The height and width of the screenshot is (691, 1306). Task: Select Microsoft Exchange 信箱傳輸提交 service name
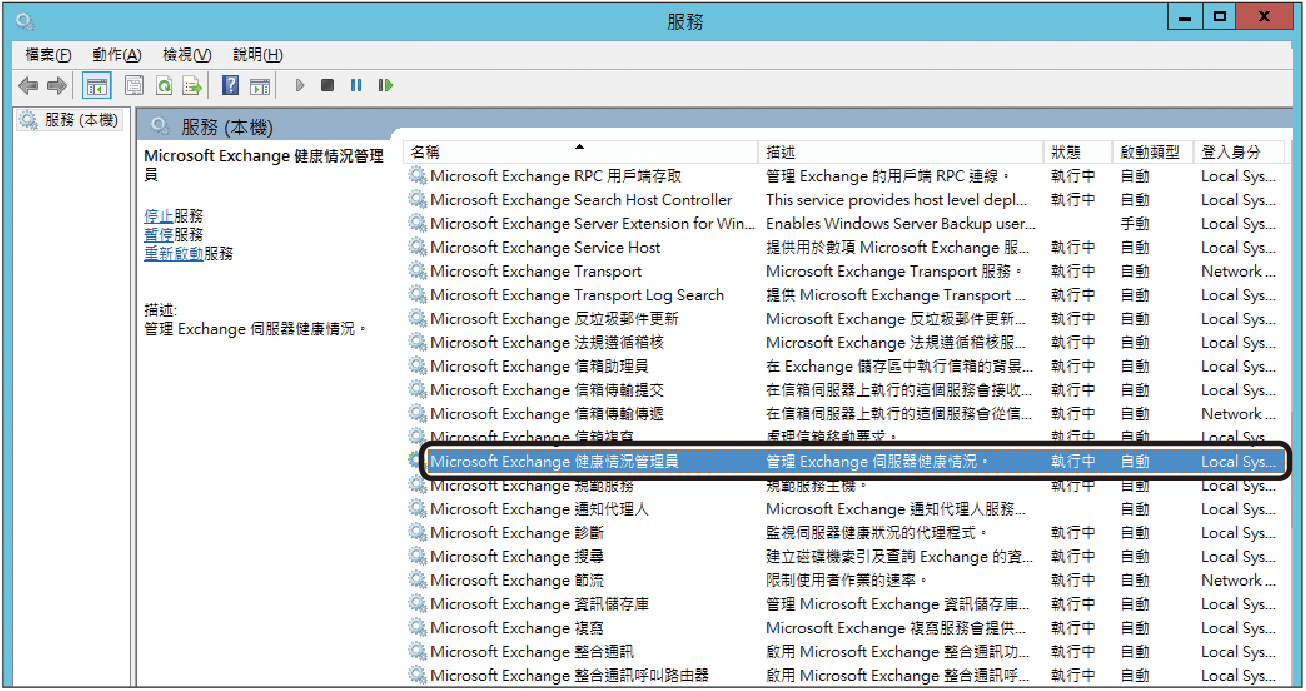(x=546, y=390)
